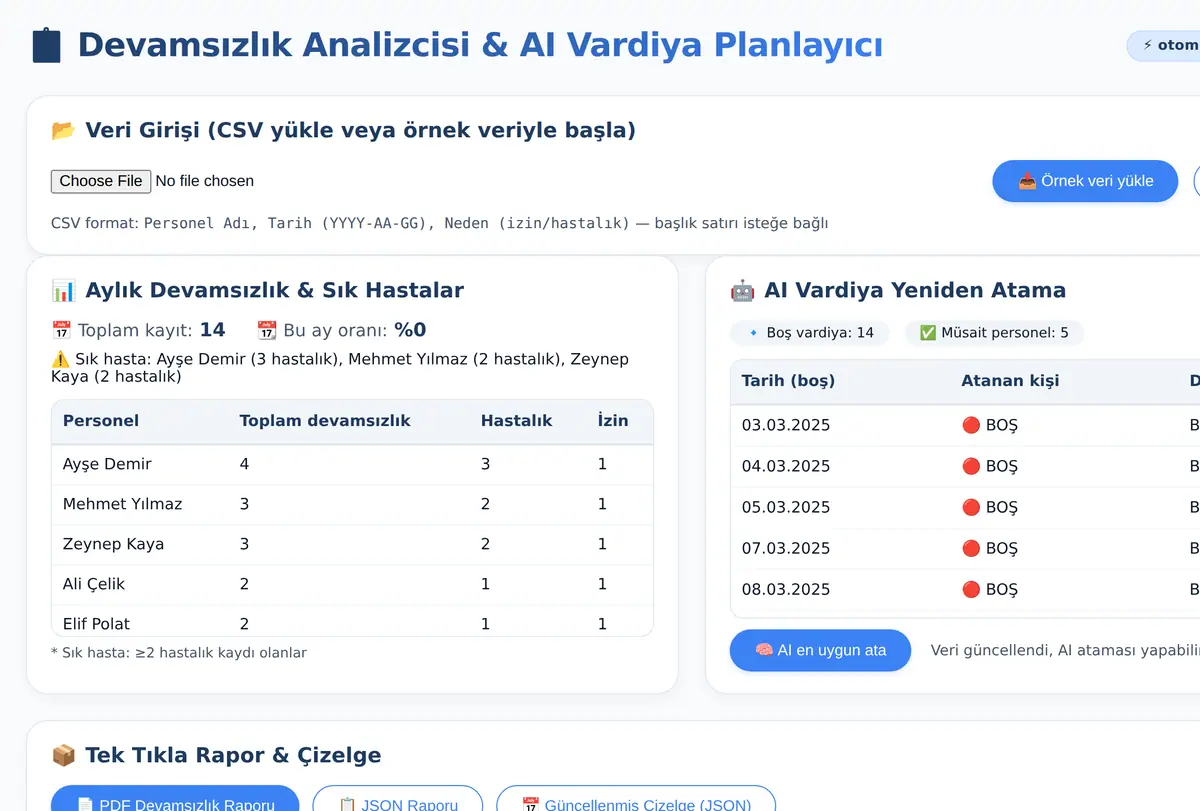The width and height of the screenshot is (1200, 811).
Task: Click the Devamsızlık Analizcisi page title
Action: click(480, 45)
